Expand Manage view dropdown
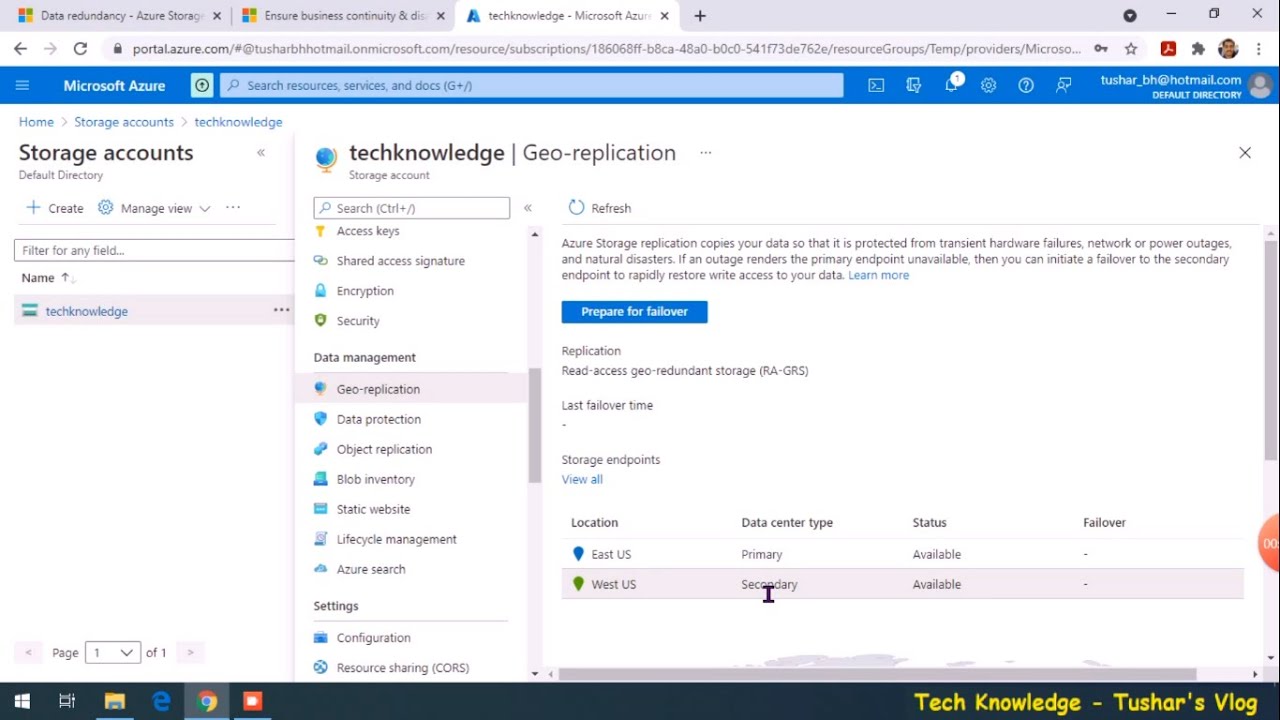This screenshot has height=720, width=1280. coord(154,208)
